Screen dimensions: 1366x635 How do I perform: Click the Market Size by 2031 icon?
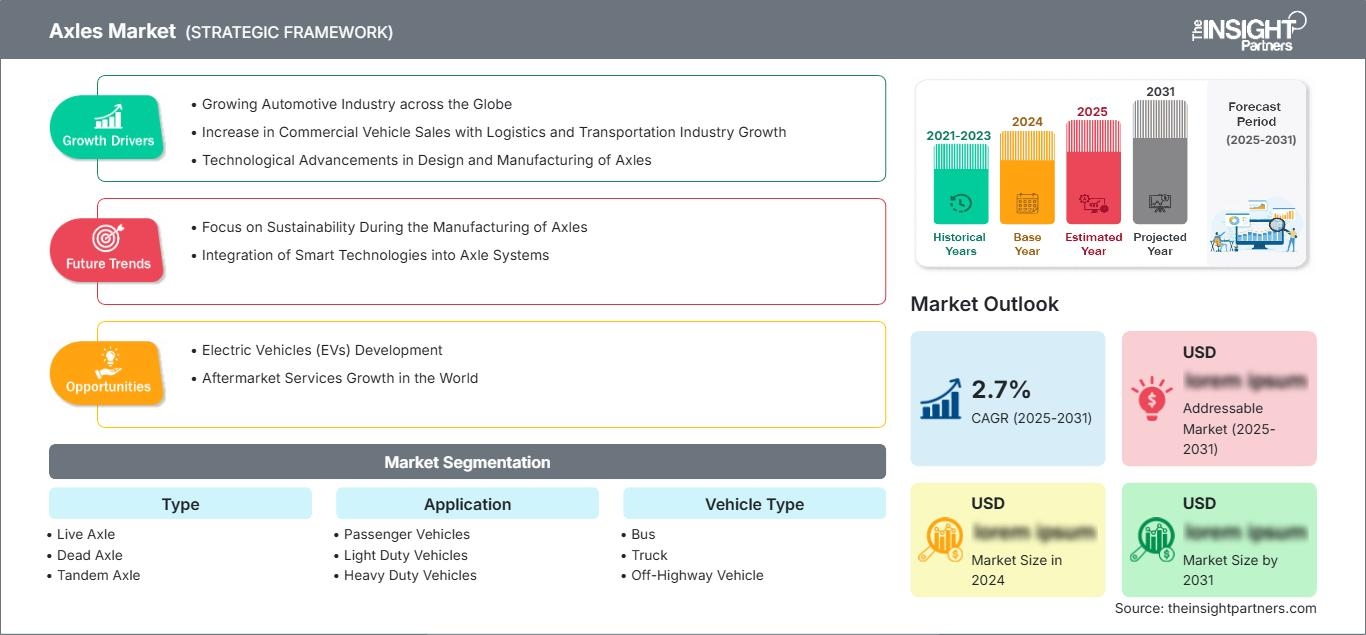point(1152,540)
